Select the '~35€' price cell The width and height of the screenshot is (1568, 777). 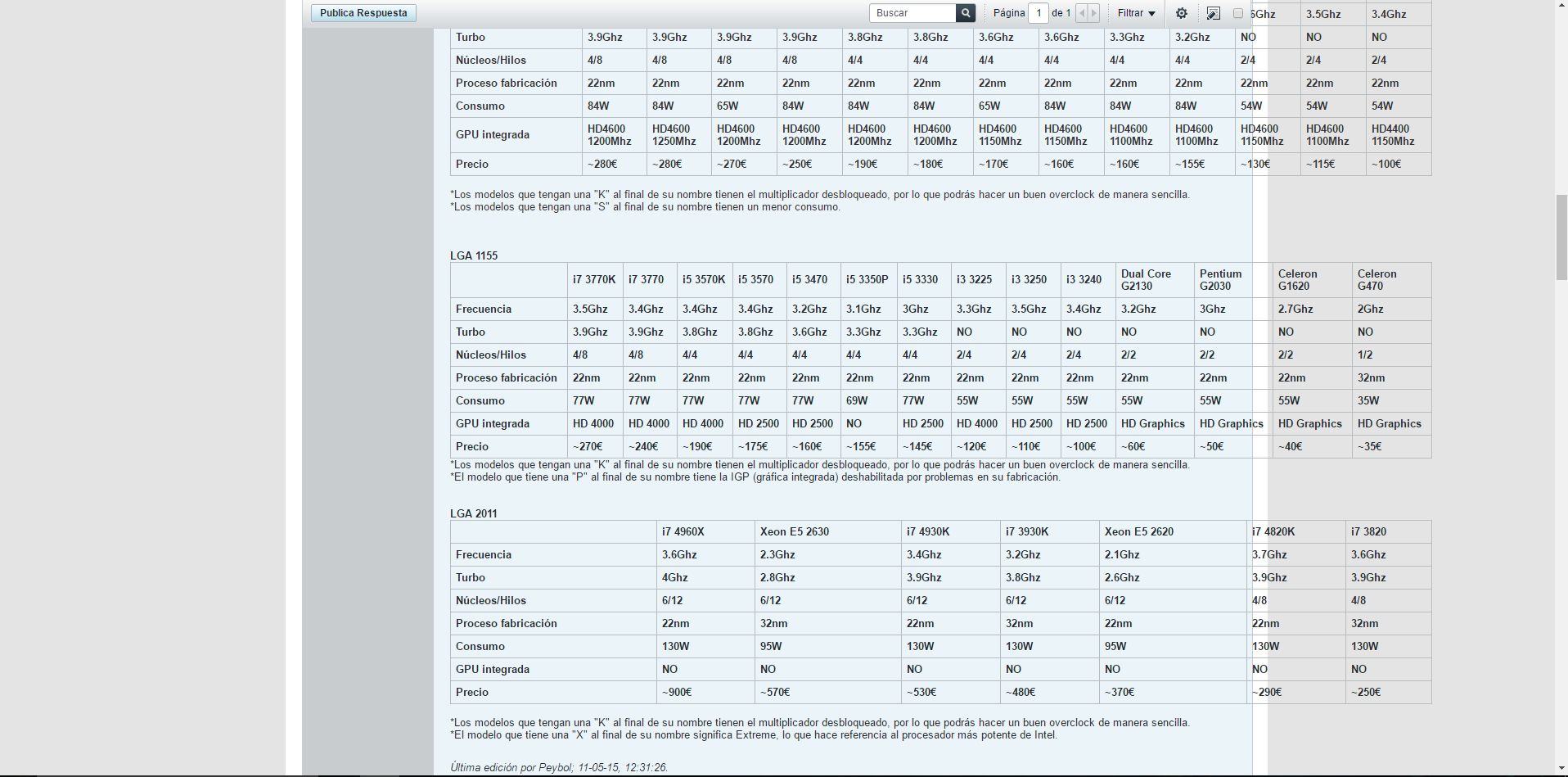click(1391, 447)
